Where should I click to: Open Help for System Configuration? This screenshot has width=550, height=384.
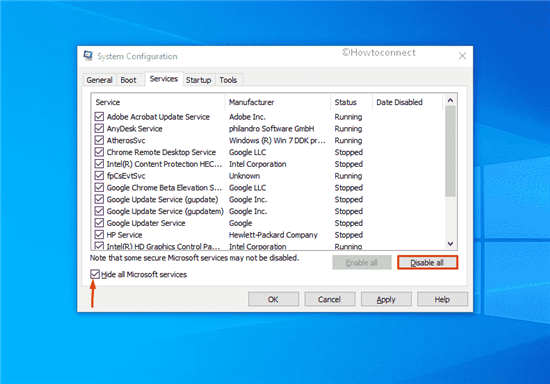pyautogui.click(x=442, y=299)
